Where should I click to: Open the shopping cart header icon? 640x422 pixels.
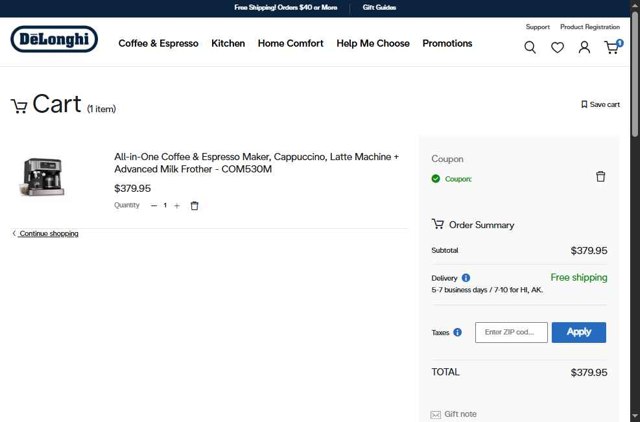coord(613,47)
